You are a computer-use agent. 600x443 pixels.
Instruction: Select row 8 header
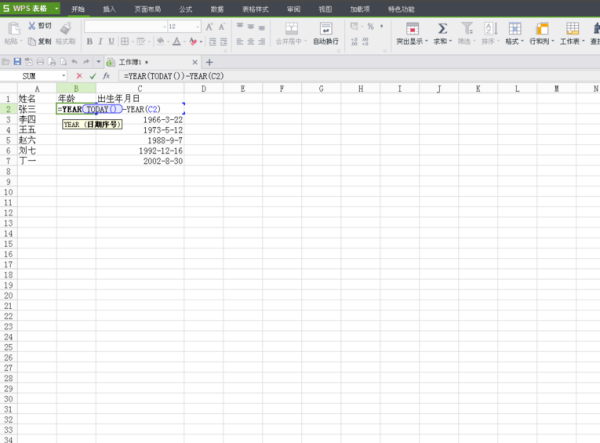(8, 171)
